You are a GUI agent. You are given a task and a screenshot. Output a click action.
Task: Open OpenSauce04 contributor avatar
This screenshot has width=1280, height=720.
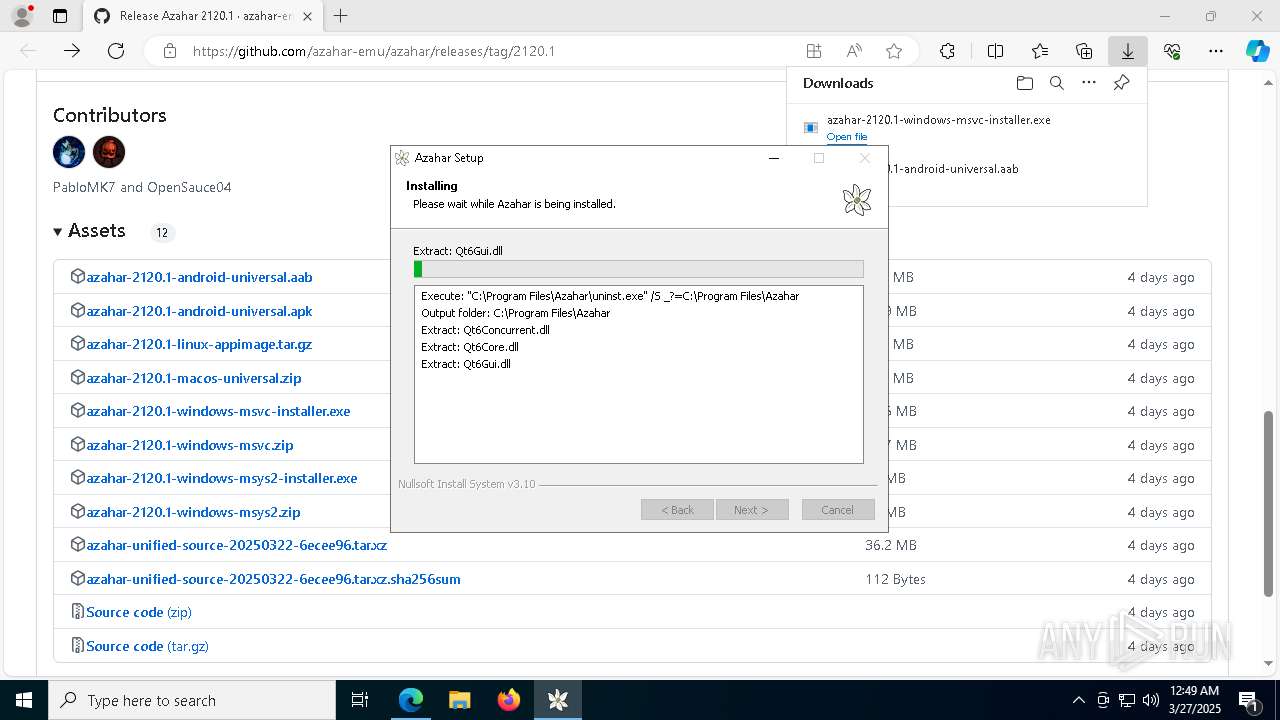point(109,152)
